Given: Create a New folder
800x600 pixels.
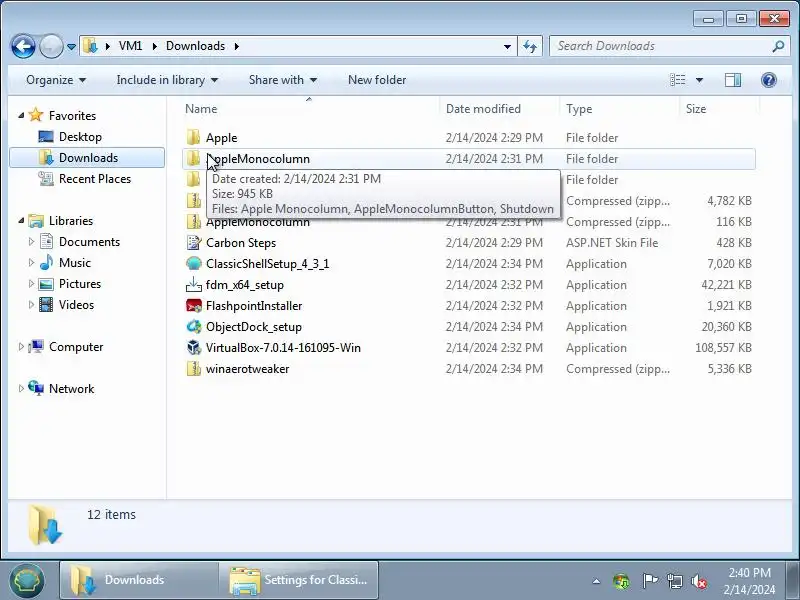Looking at the screenshot, I should click(x=377, y=80).
